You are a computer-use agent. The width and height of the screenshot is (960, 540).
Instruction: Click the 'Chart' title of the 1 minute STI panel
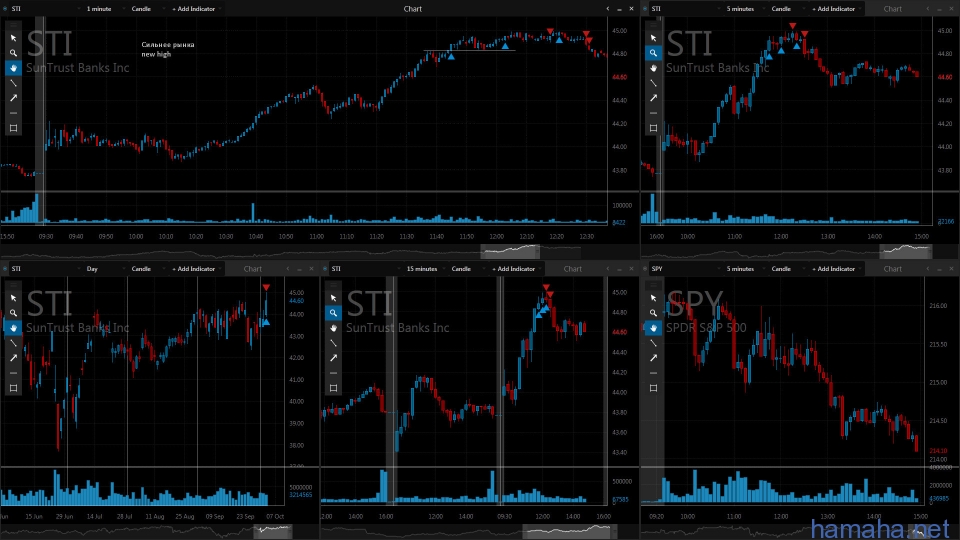click(x=413, y=9)
